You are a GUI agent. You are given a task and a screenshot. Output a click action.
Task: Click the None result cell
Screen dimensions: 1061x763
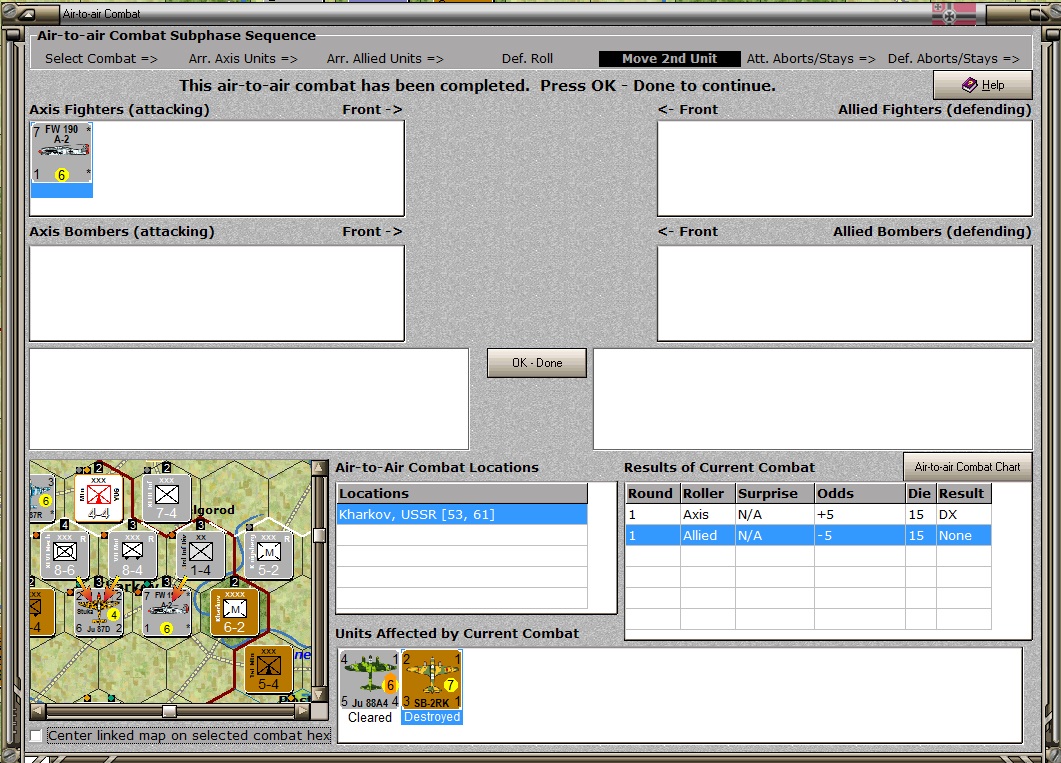[x=964, y=535]
